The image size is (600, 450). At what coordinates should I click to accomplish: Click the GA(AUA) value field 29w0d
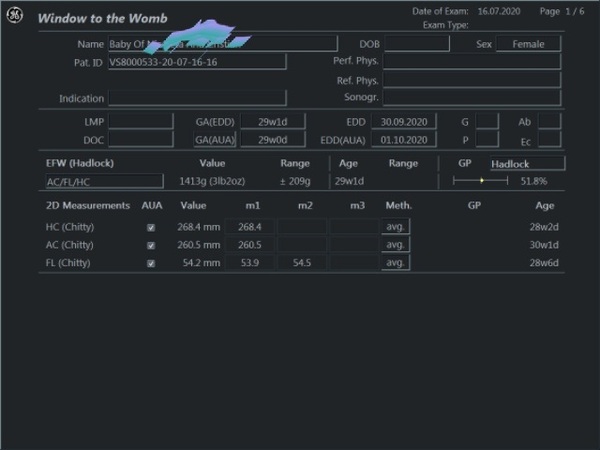[x=273, y=140]
